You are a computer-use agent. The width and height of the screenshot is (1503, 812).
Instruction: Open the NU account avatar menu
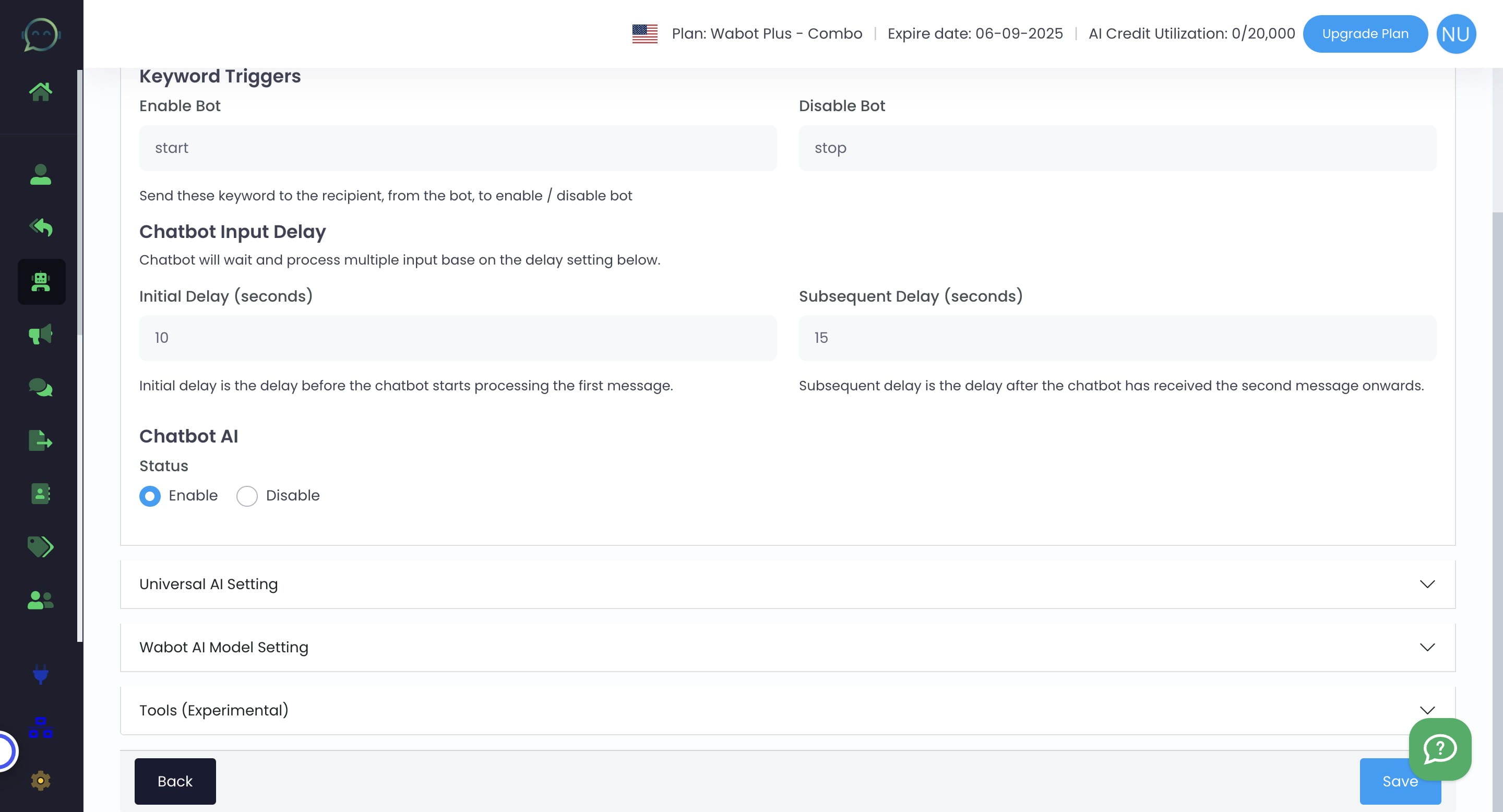click(1456, 33)
